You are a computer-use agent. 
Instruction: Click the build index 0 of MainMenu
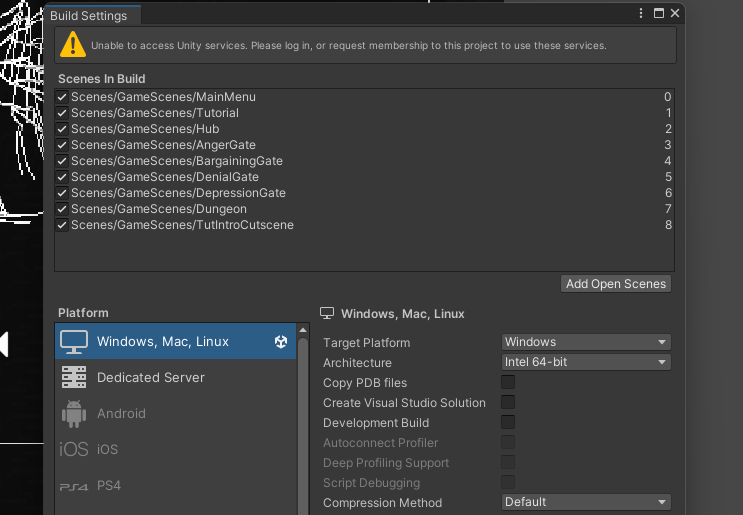[667, 97]
